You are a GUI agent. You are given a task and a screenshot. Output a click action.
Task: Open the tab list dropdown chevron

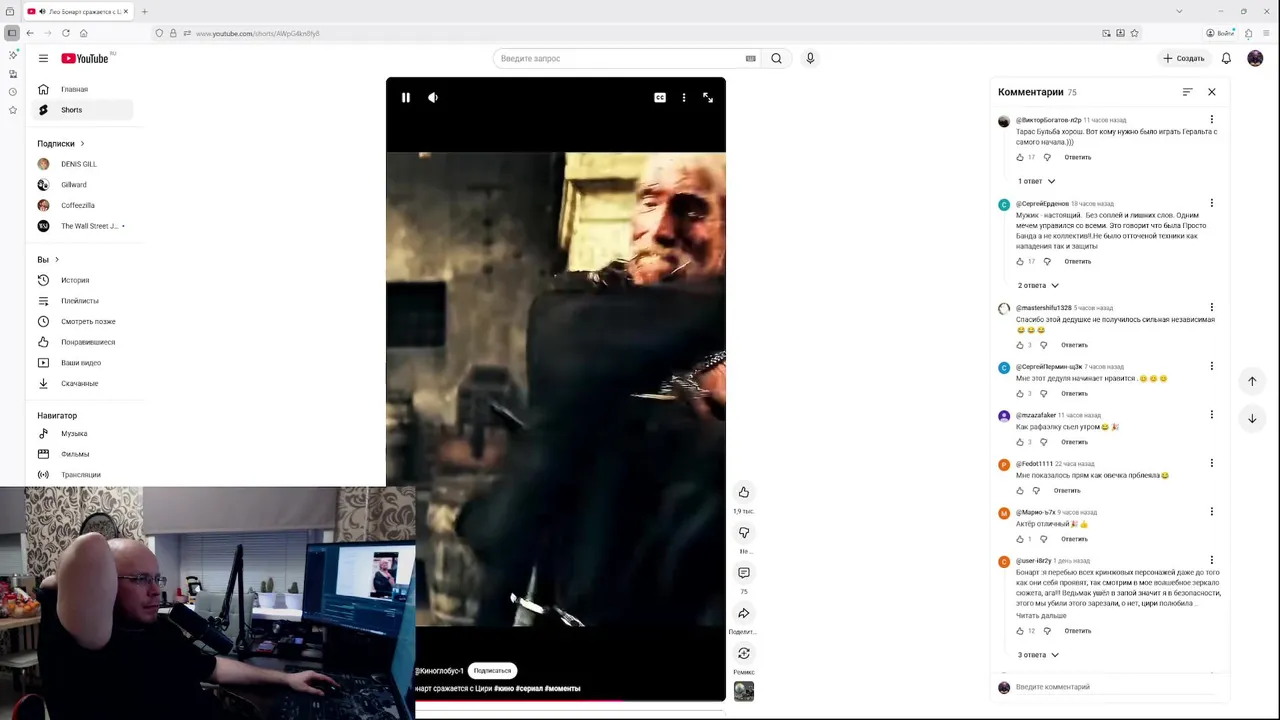coord(1179,11)
